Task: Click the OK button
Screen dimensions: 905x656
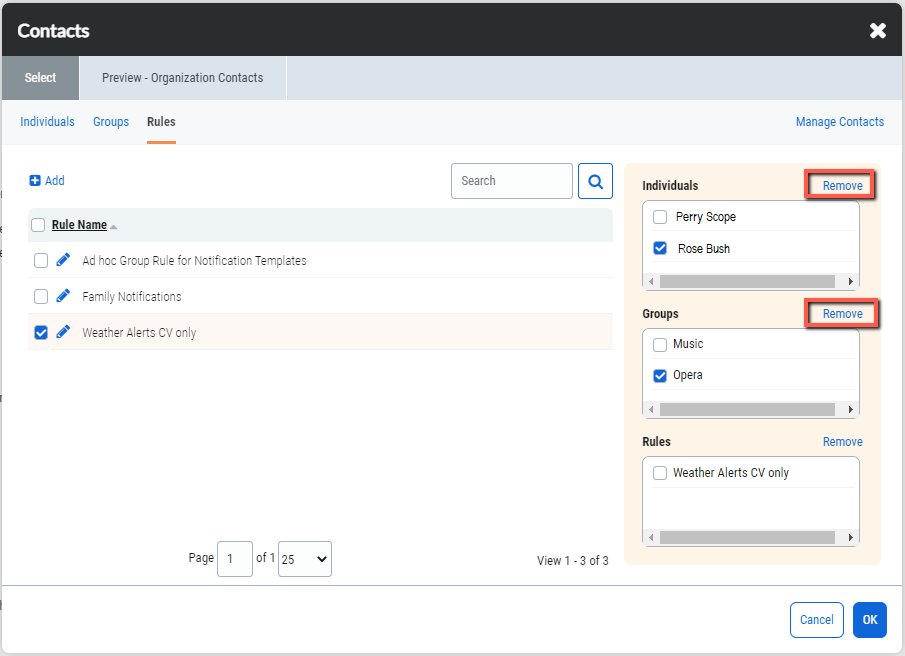Action: 869,619
